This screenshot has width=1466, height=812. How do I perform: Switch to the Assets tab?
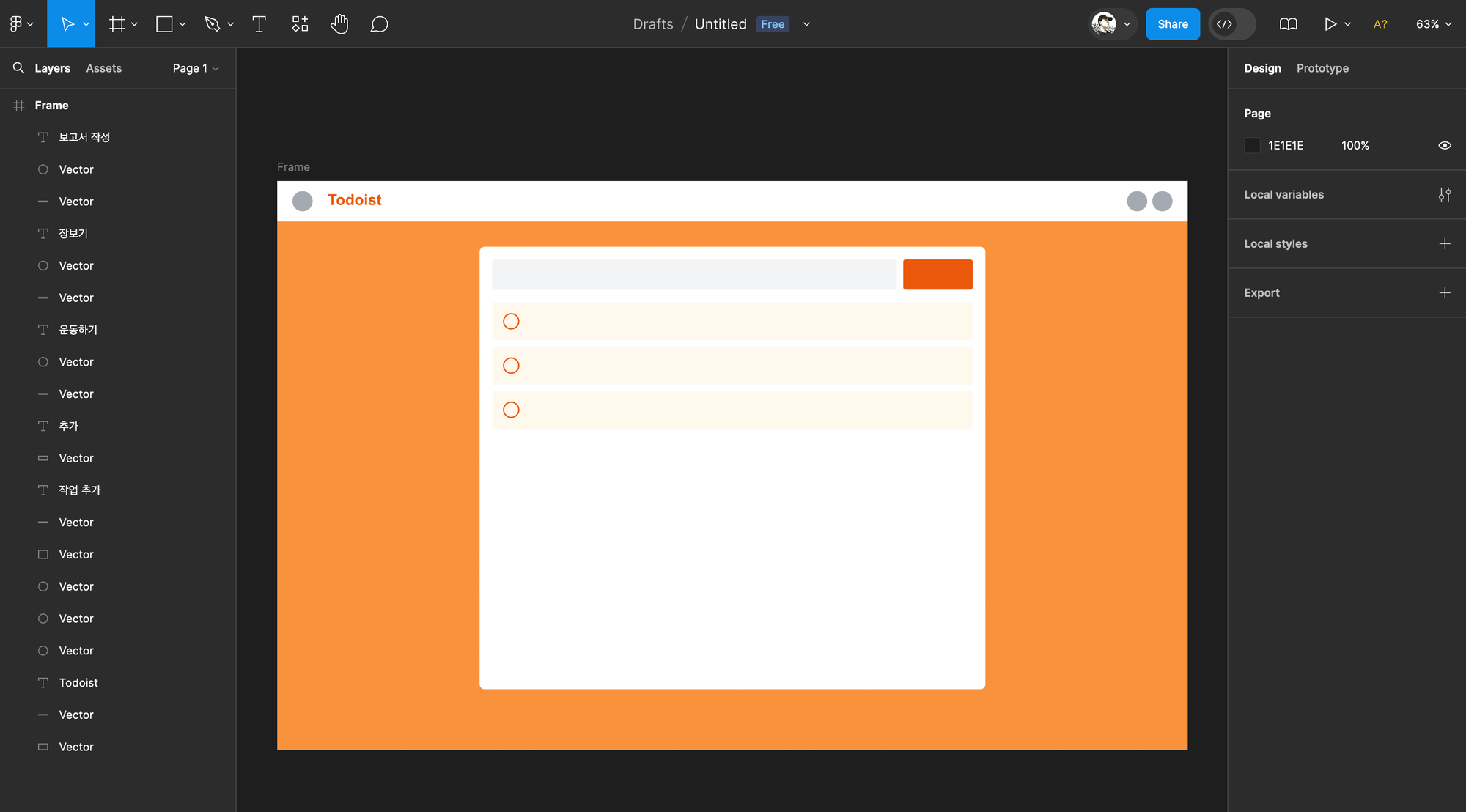tap(104, 68)
